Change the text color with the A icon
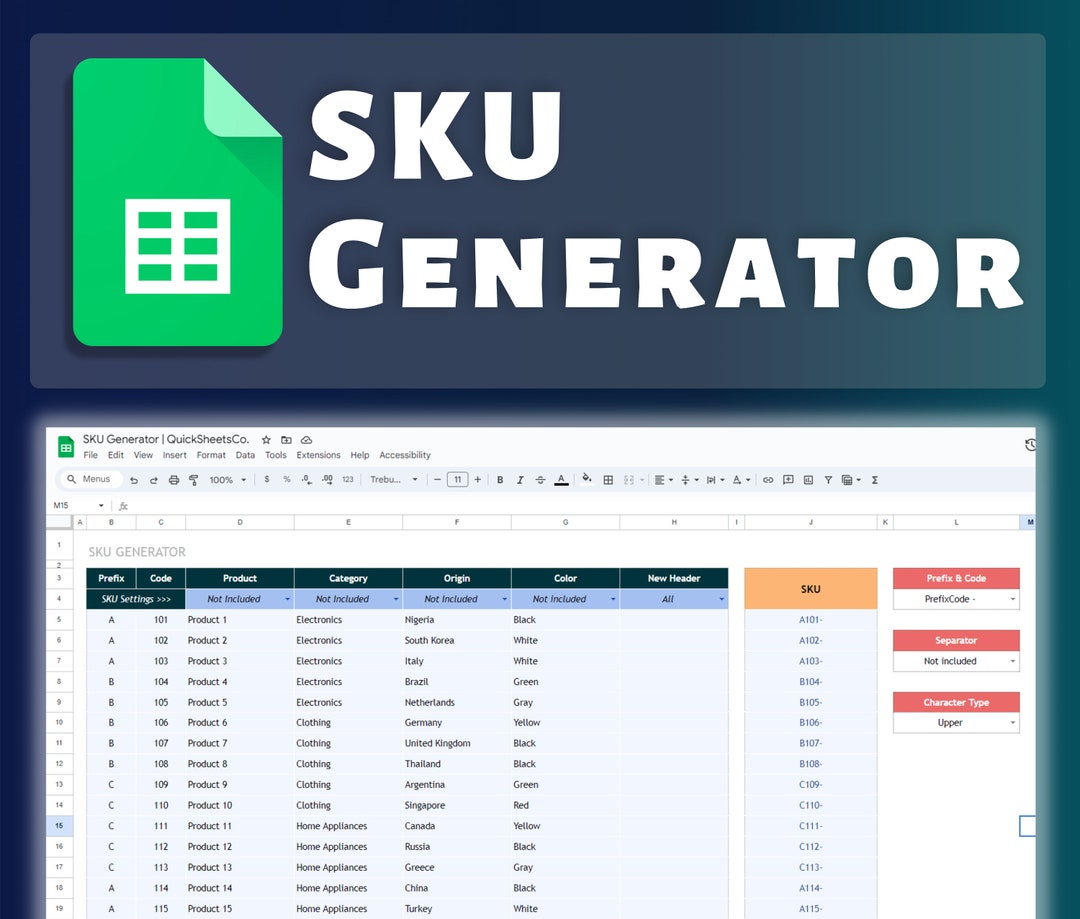This screenshot has height=919, width=1080. [561, 480]
